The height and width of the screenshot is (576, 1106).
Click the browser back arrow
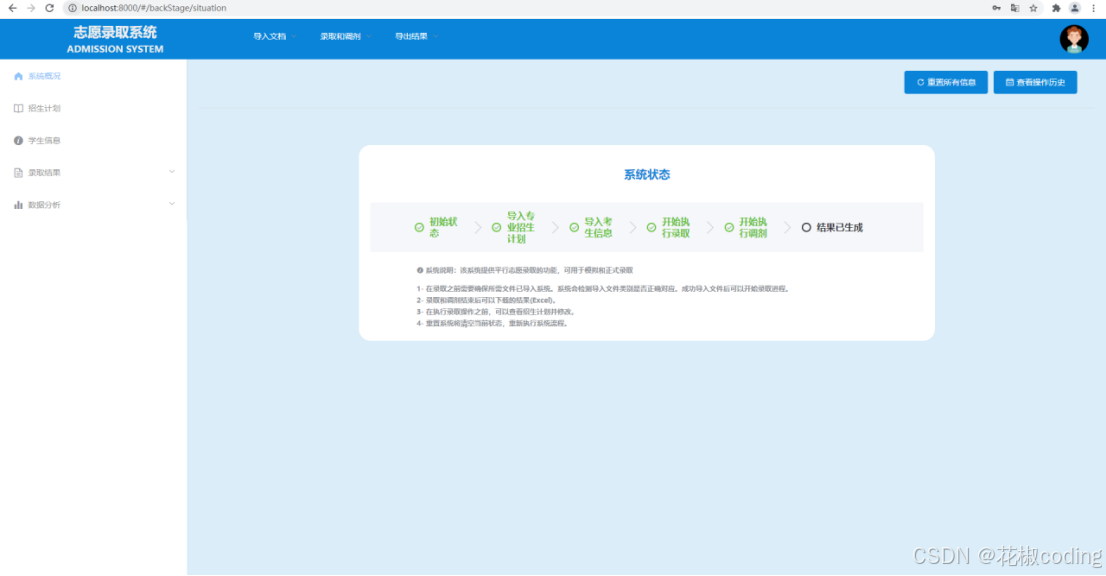(13, 8)
